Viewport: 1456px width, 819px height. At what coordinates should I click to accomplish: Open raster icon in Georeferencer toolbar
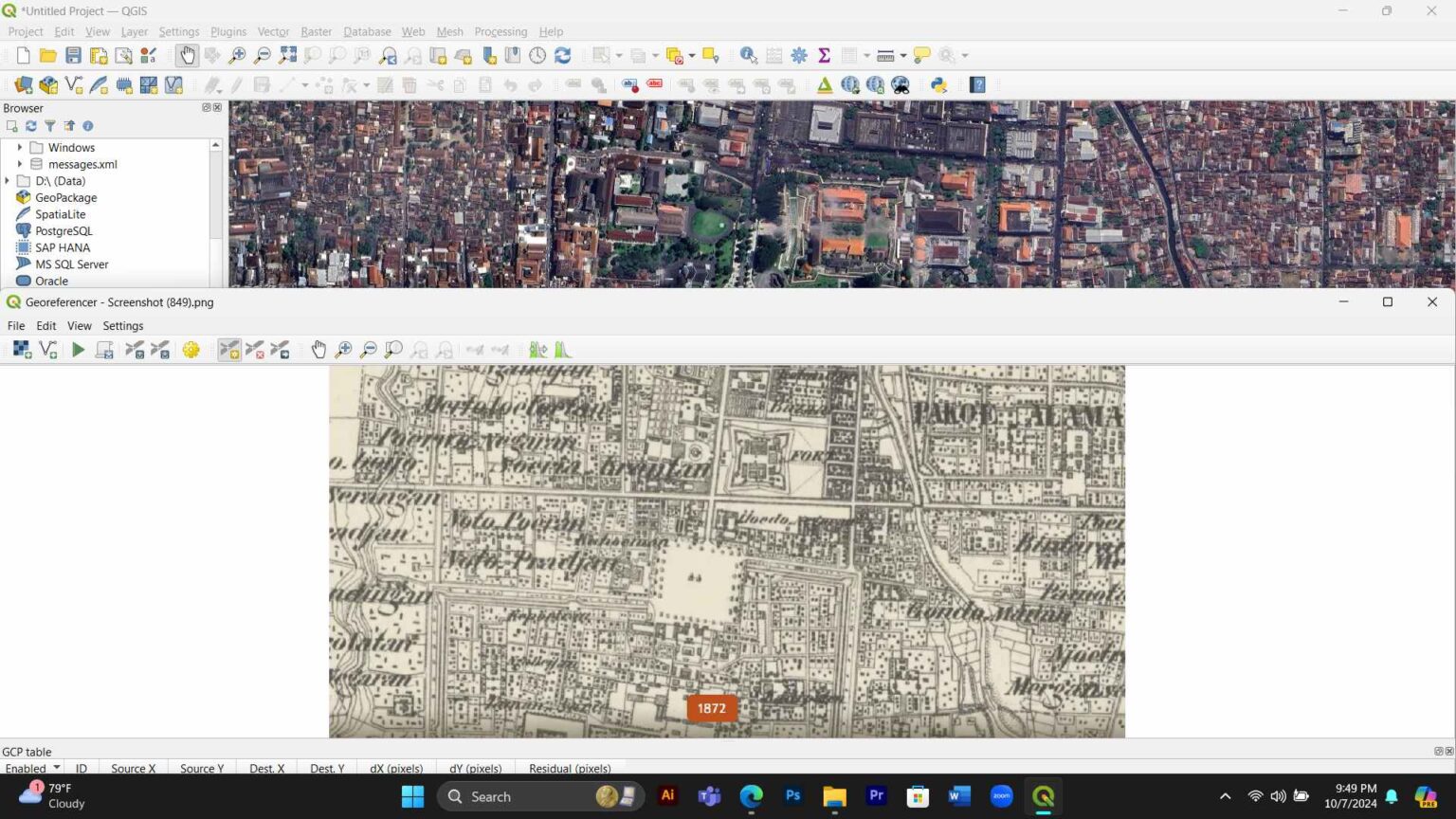pyautogui.click(x=22, y=350)
